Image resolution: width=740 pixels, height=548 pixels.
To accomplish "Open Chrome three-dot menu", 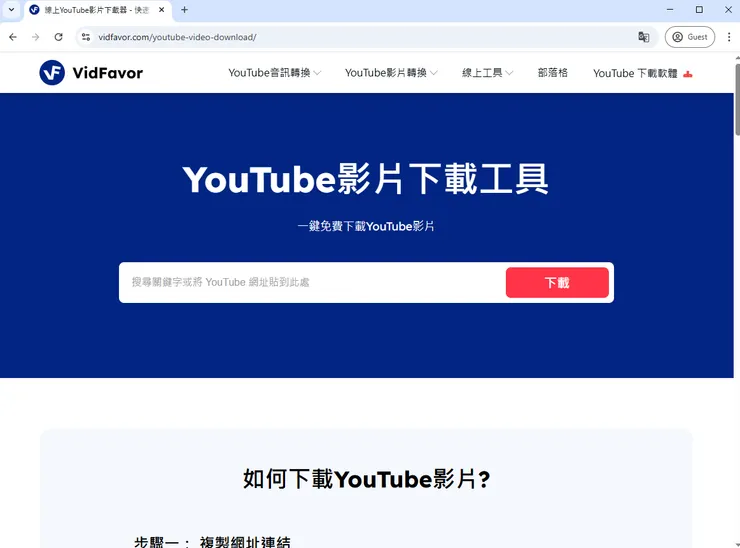I will (x=729, y=37).
